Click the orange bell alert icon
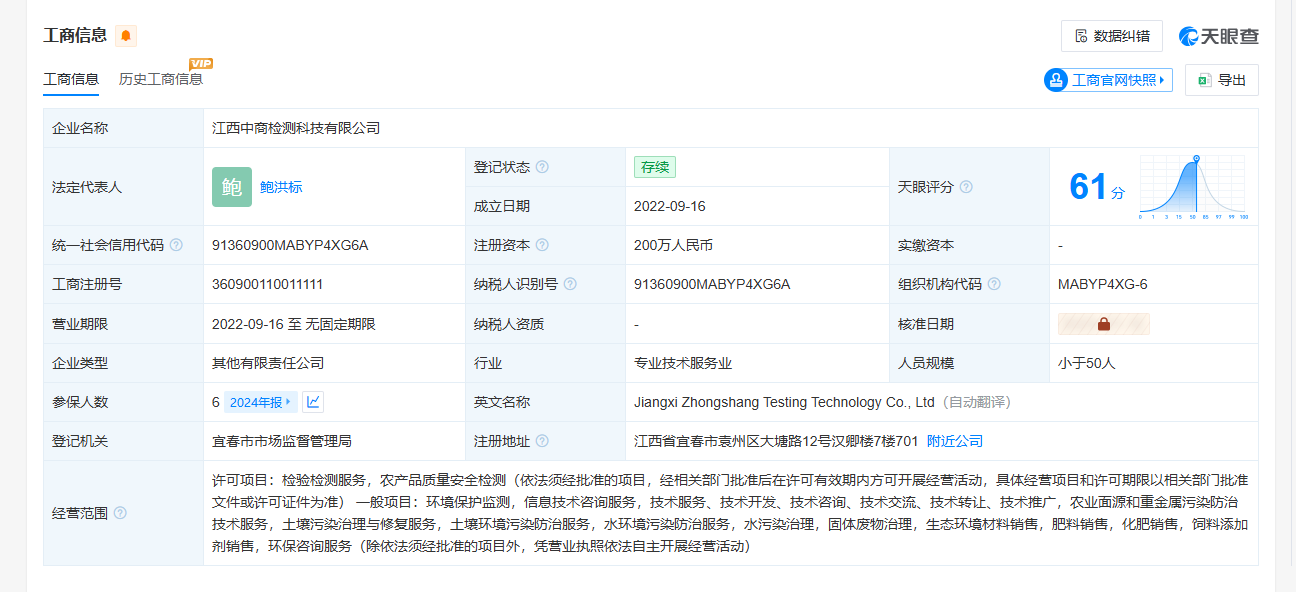The image size is (1296, 592). pos(126,36)
